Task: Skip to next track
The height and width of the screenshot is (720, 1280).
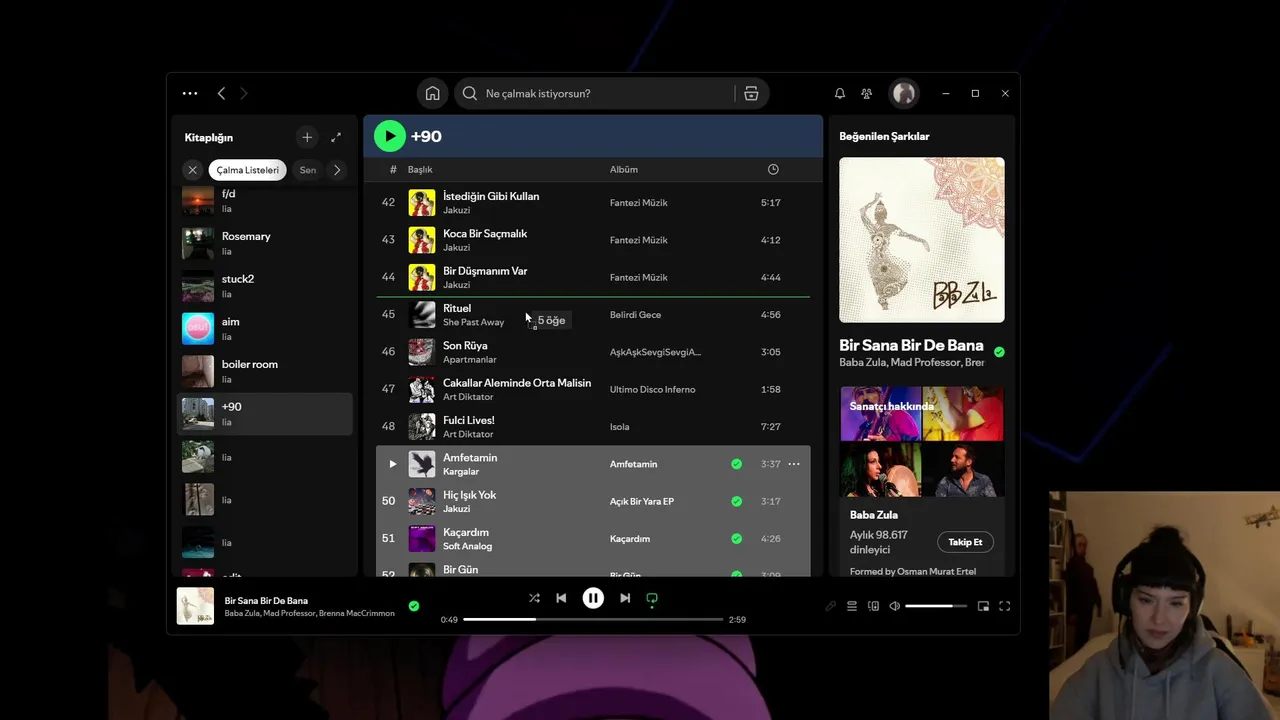Action: 625,598
